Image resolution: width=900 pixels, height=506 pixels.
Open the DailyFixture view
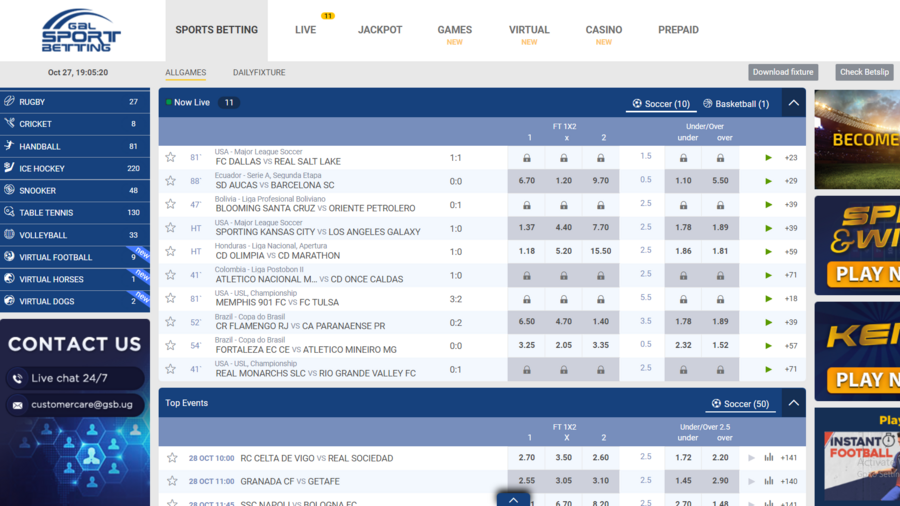[x=259, y=73]
